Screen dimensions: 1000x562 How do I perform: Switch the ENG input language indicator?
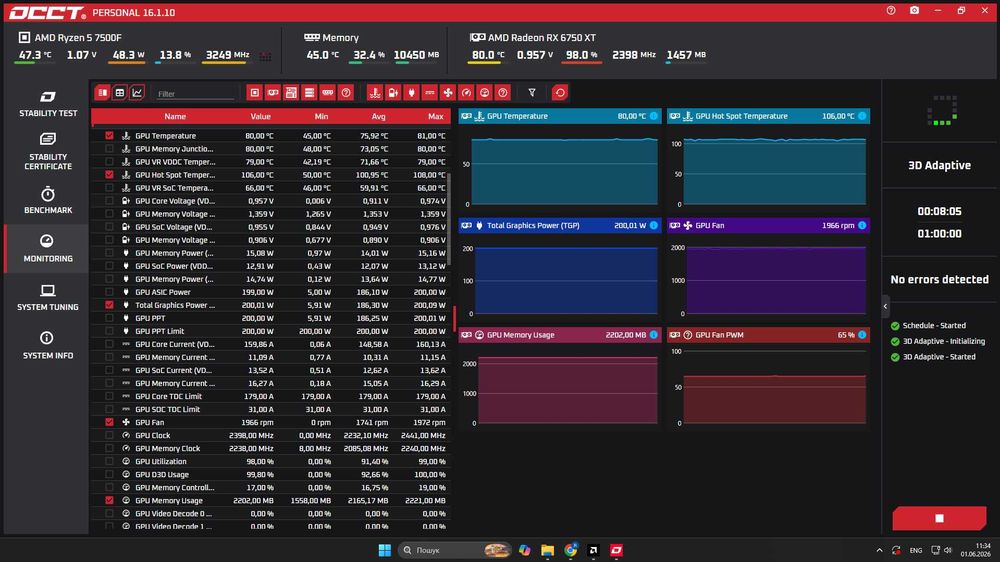[x=916, y=550]
